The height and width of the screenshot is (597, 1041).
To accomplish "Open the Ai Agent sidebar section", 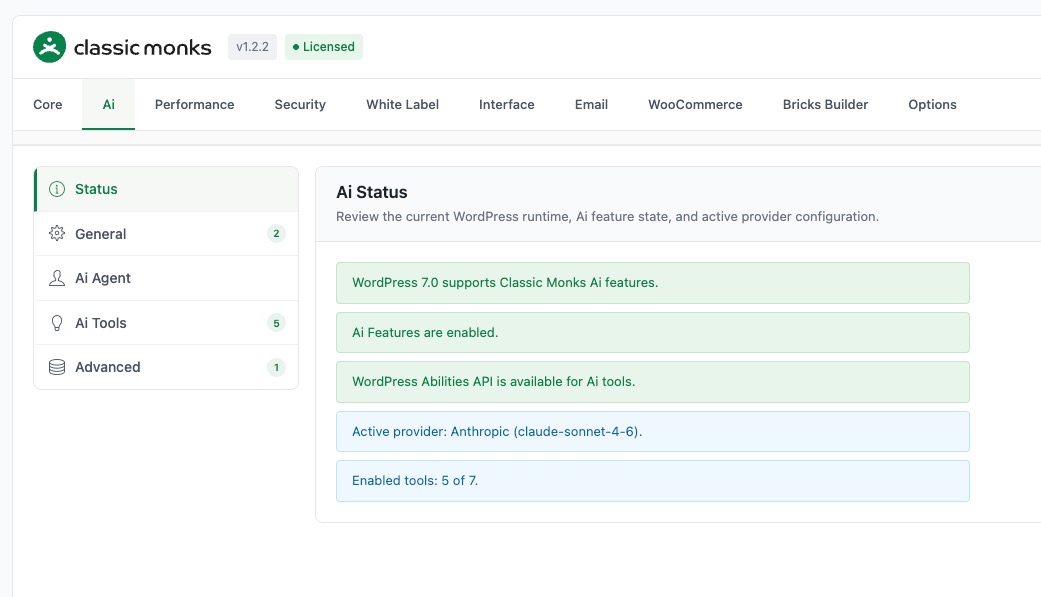I will (x=166, y=278).
